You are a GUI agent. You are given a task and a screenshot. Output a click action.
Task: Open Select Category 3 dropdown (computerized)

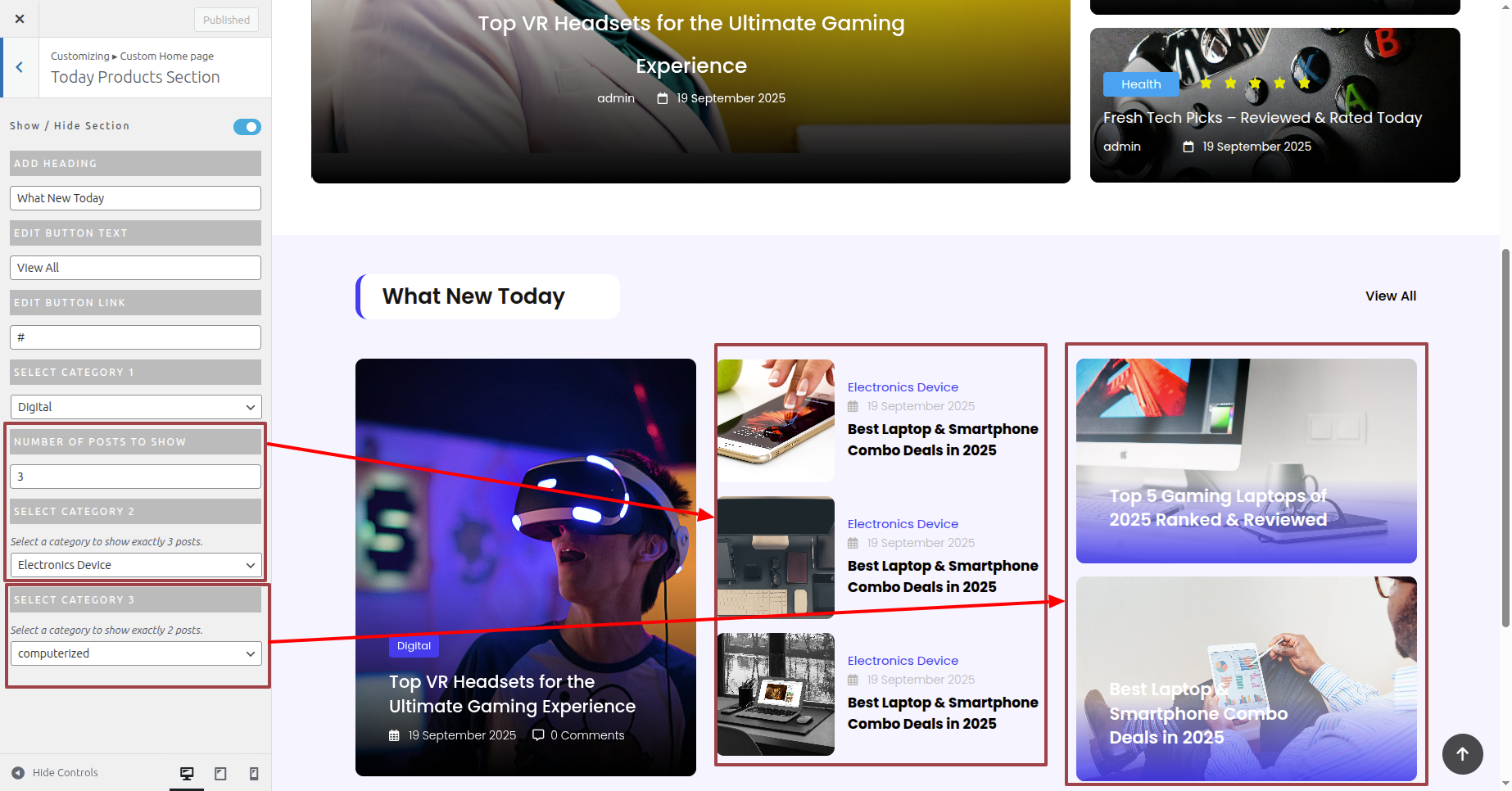(136, 653)
